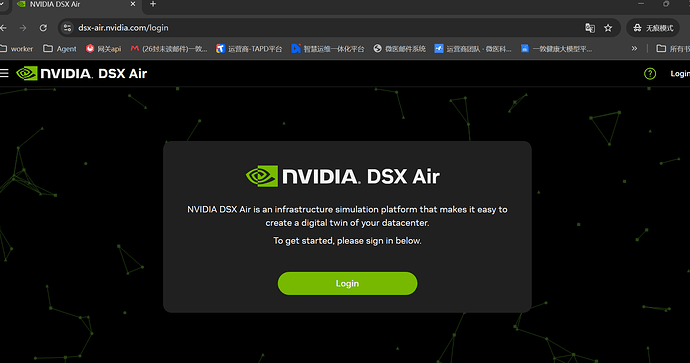The height and width of the screenshot is (363, 690).
Task: Click the NVIDIA DSX Air logo in the header
Action: coord(82,73)
